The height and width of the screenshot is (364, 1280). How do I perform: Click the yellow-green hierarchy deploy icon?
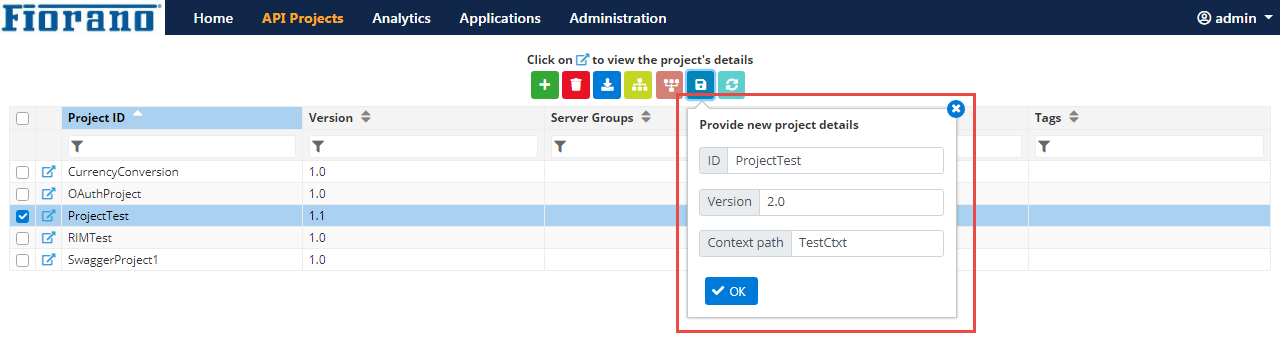tap(638, 85)
